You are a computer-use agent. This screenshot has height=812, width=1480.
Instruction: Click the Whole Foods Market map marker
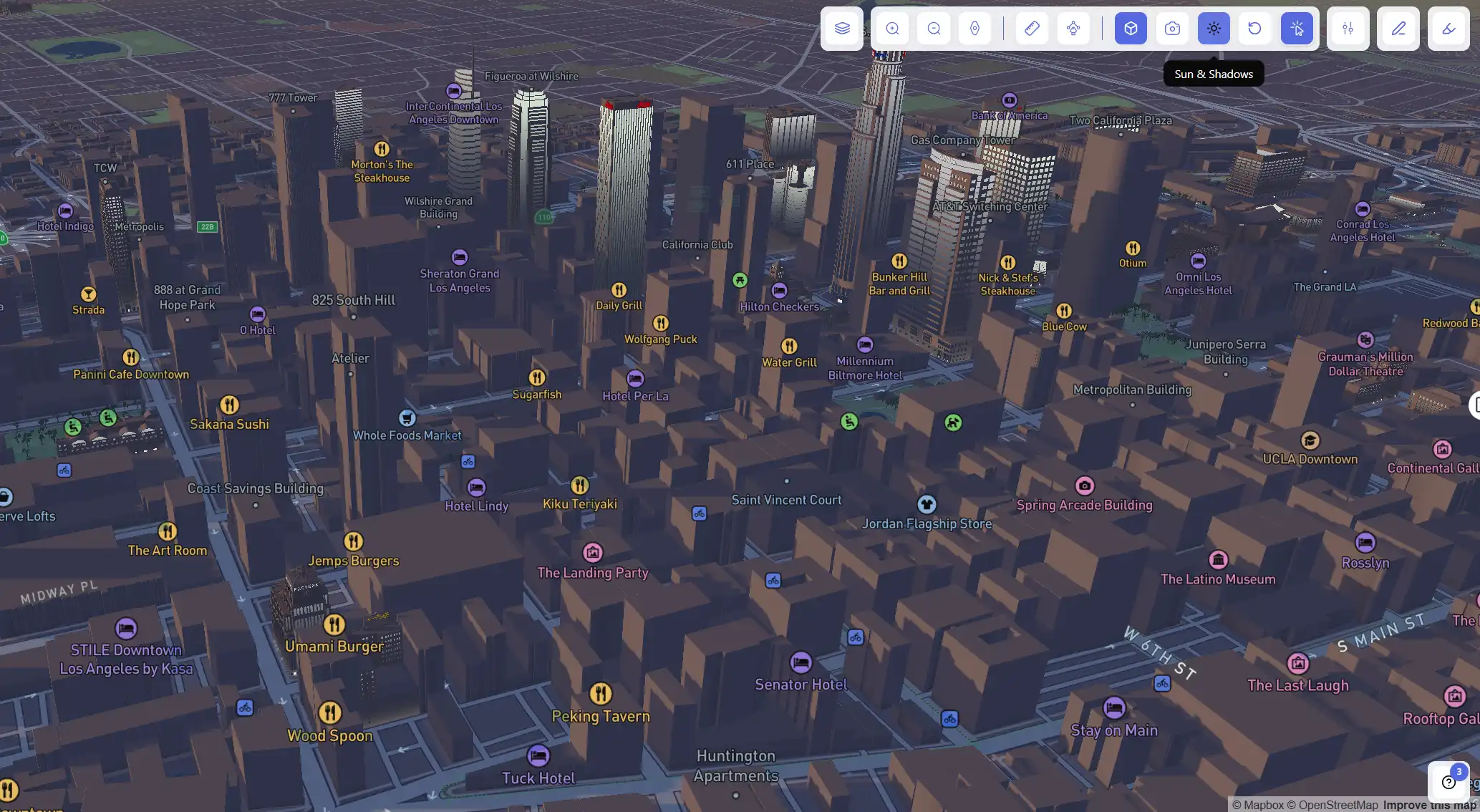pos(407,417)
